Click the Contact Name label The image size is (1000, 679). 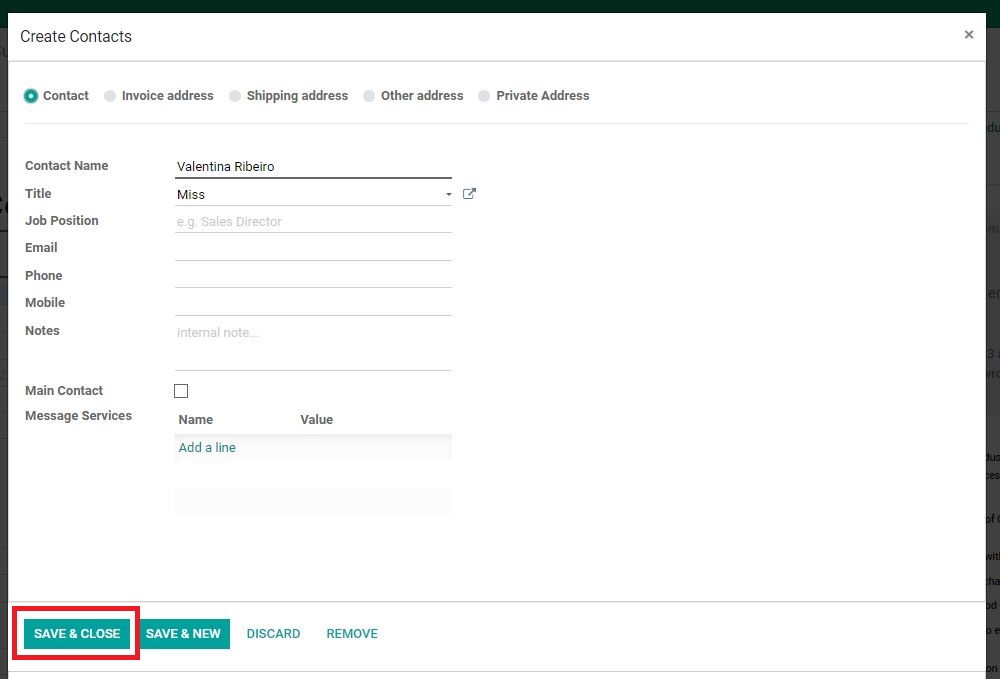(x=66, y=166)
